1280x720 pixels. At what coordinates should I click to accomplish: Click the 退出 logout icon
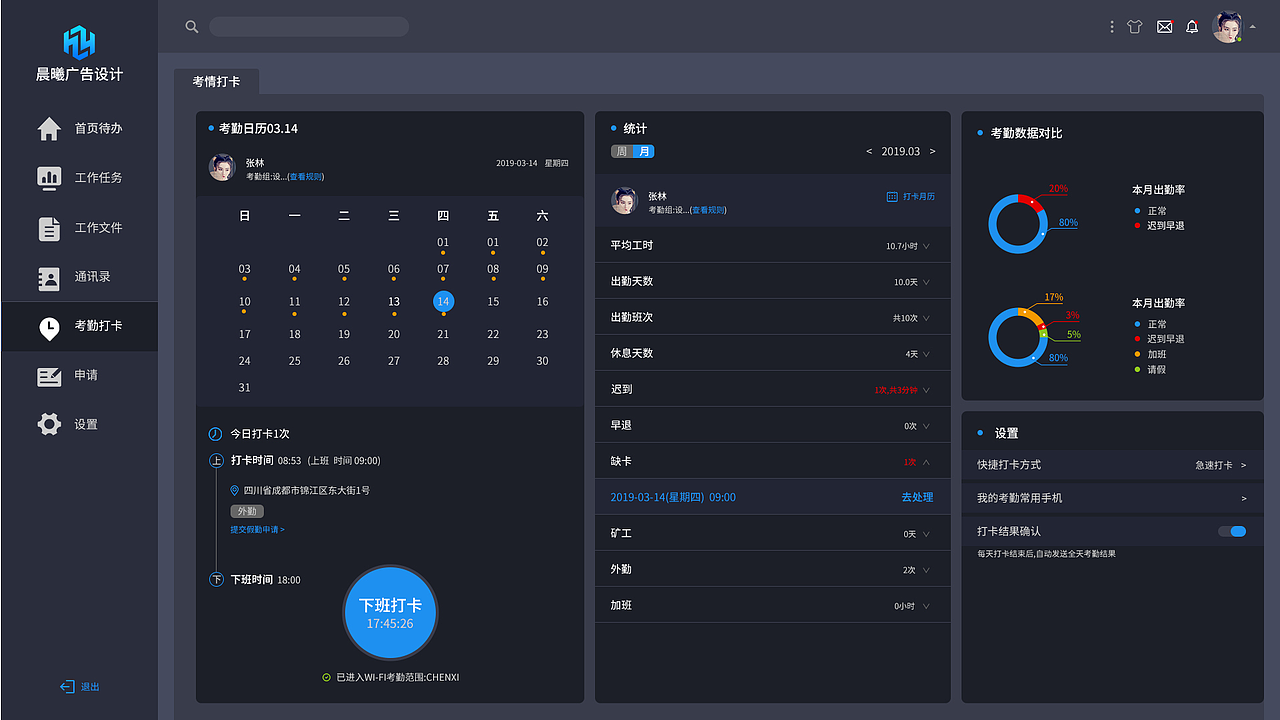point(67,686)
